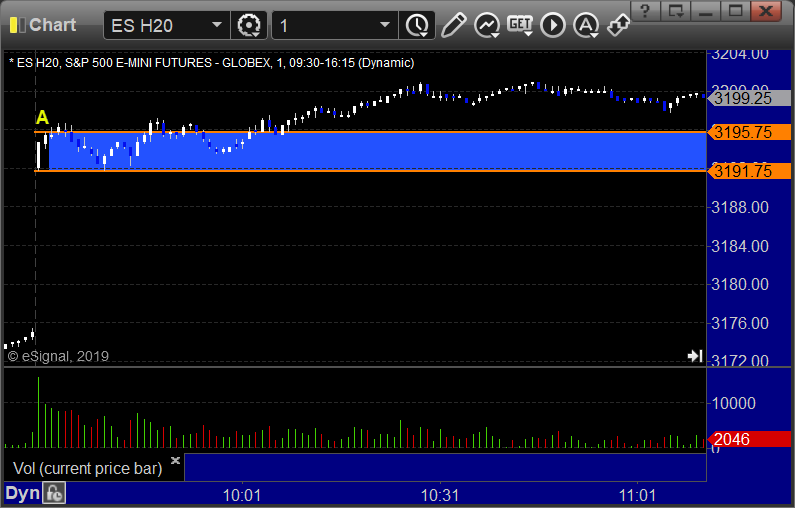
Task: Open the symbol settings gear icon
Action: (x=249, y=25)
